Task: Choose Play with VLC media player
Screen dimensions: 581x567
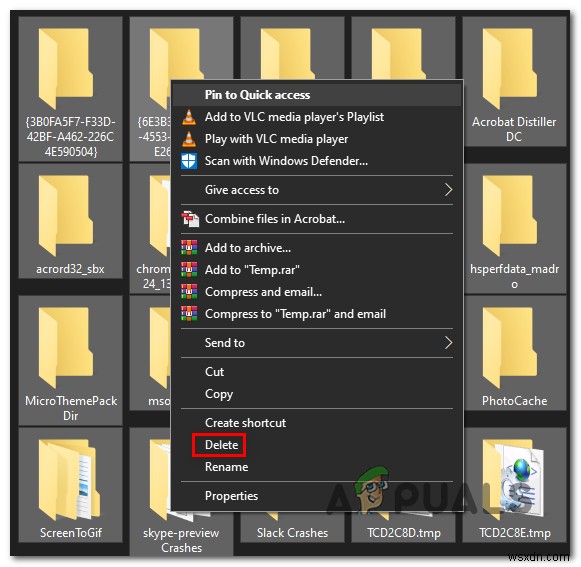Action: tap(317, 139)
